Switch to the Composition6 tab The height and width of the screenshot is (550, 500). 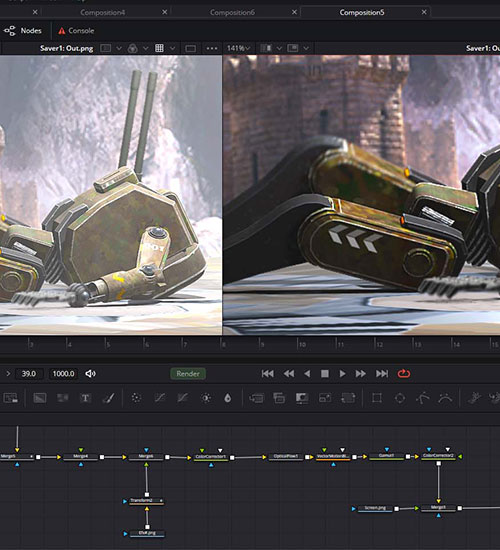pos(232,12)
